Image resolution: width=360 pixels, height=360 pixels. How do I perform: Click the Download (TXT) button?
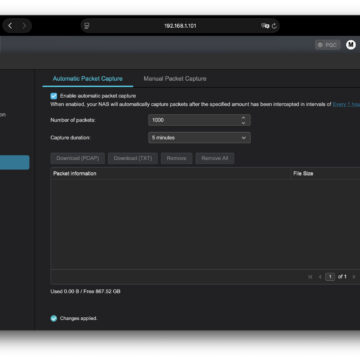[x=133, y=158]
